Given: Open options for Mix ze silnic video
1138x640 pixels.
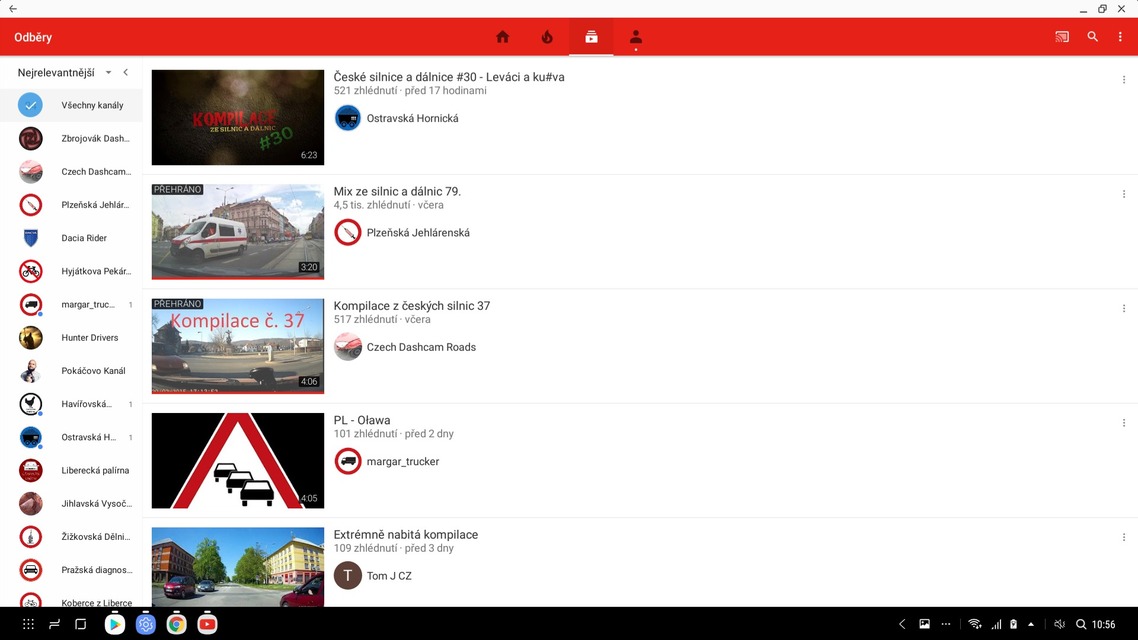Looking at the screenshot, I should coord(1124,194).
